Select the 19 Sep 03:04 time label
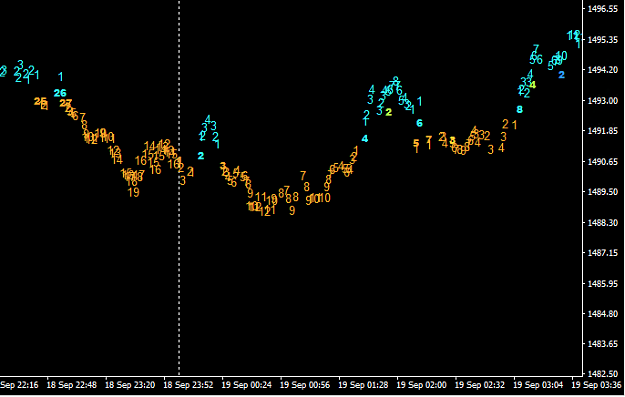Screen dimensions: 625x397 (x=538, y=385)
